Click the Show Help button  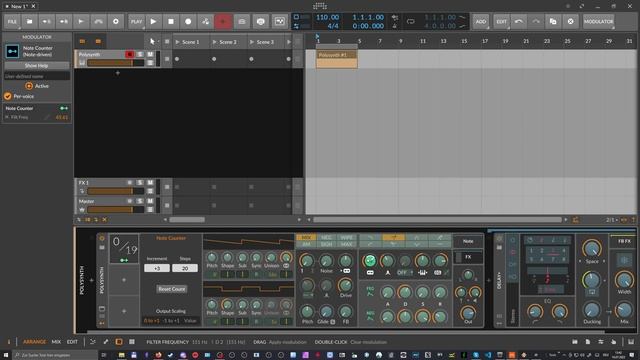(36, 65)
